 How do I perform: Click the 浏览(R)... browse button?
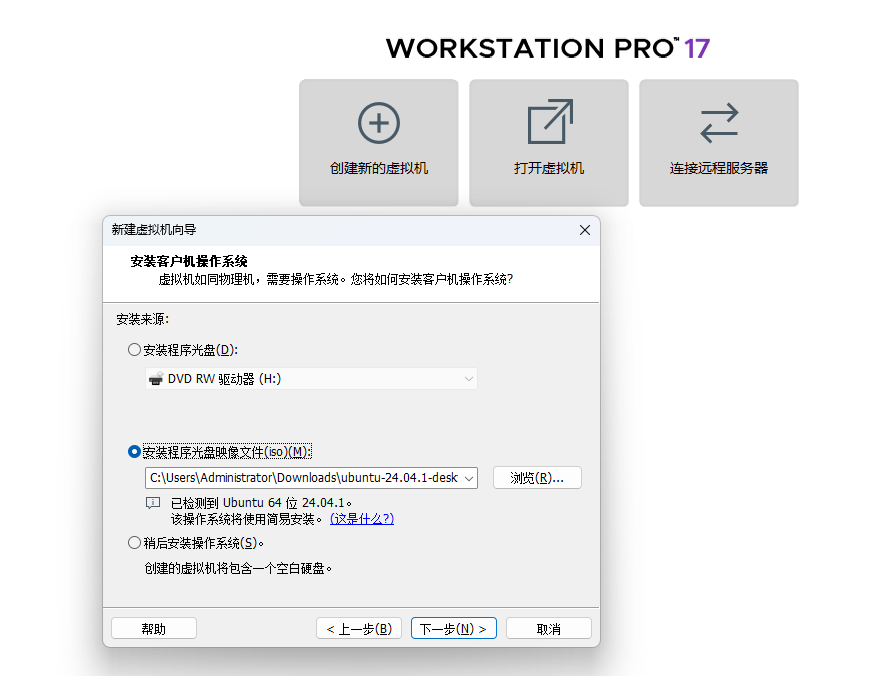[x=537, y=478]
